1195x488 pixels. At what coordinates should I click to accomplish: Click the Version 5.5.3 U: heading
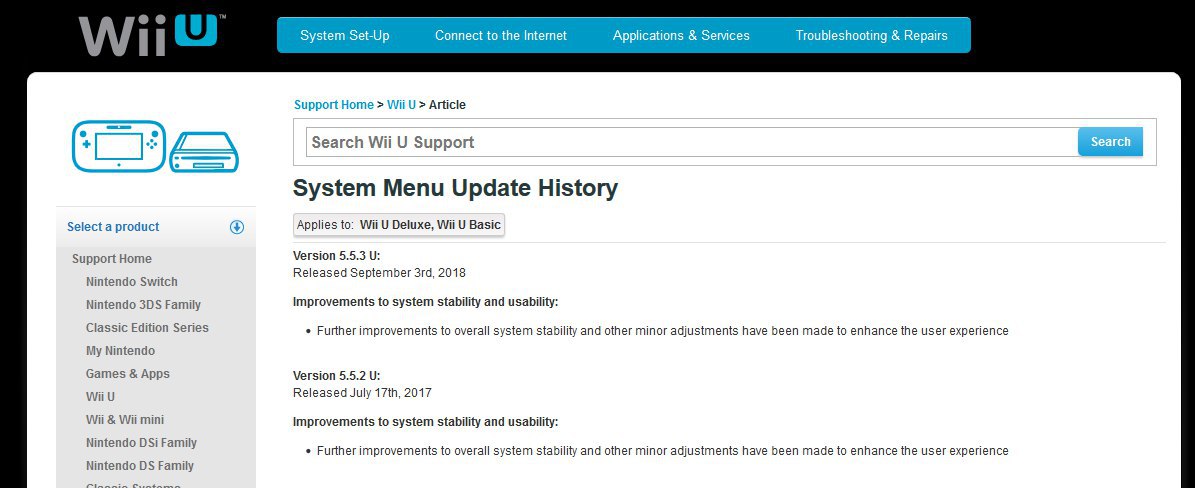click(x=337, y=256)
